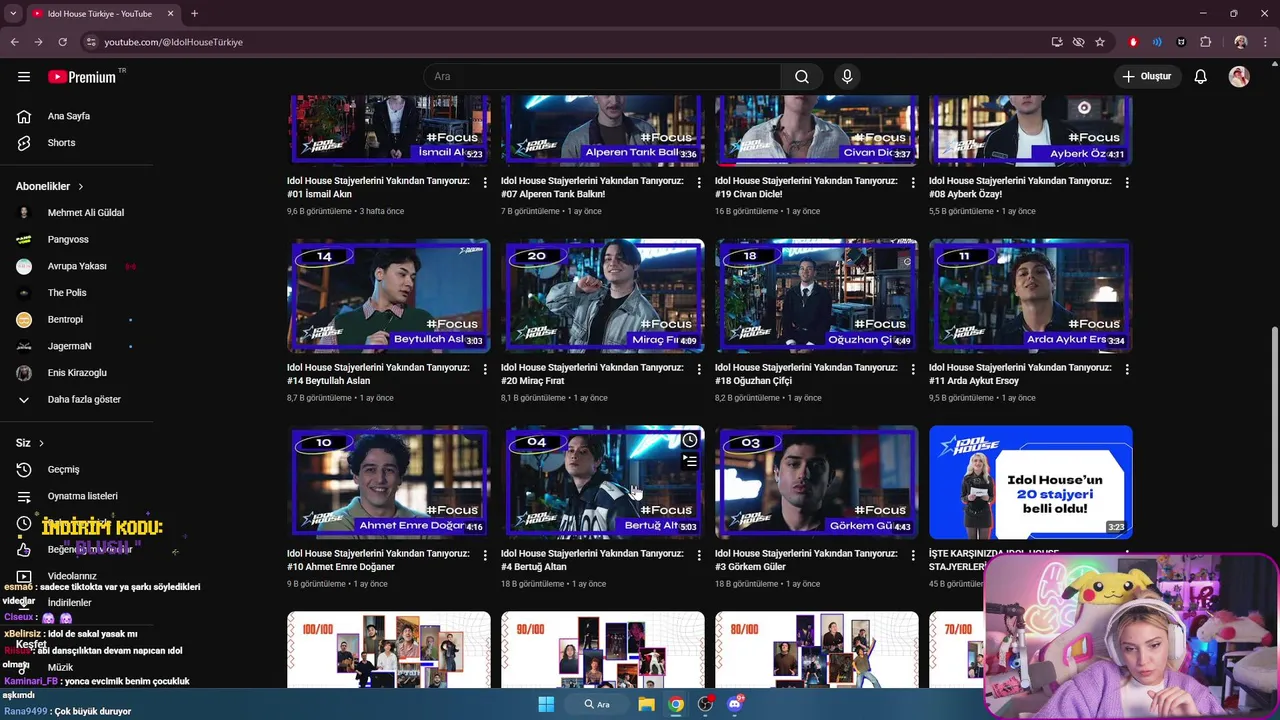Open the browser extensions puzzle icon
The height and width of the screenshot is (720, 1280).
(x=1205, y=42)
